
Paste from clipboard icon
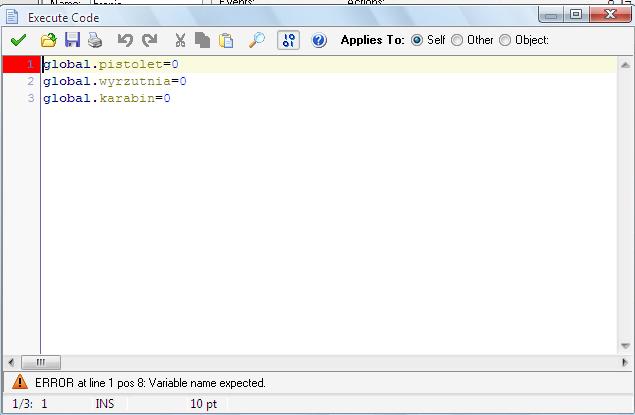(226, 41)
